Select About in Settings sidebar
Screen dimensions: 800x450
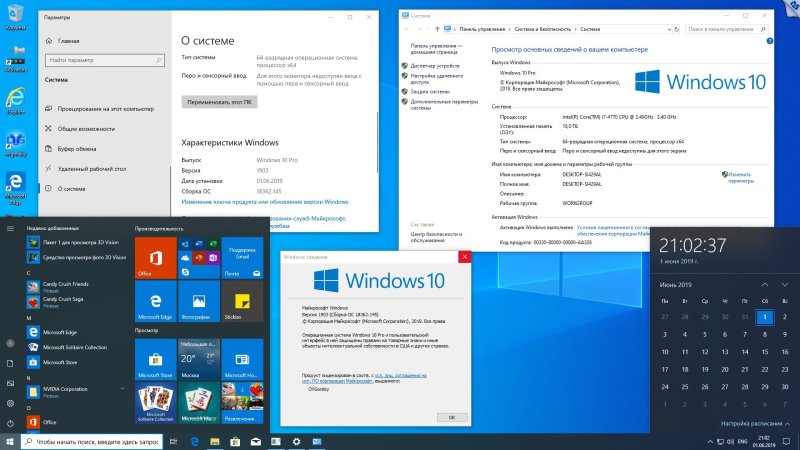tap(105, 188)
